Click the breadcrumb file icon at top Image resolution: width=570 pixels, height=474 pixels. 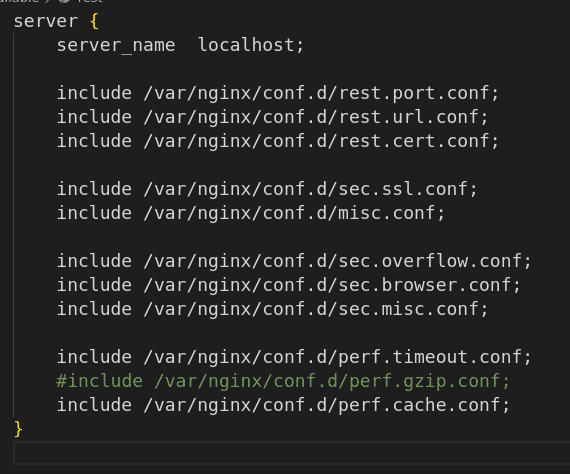point(64,1)
